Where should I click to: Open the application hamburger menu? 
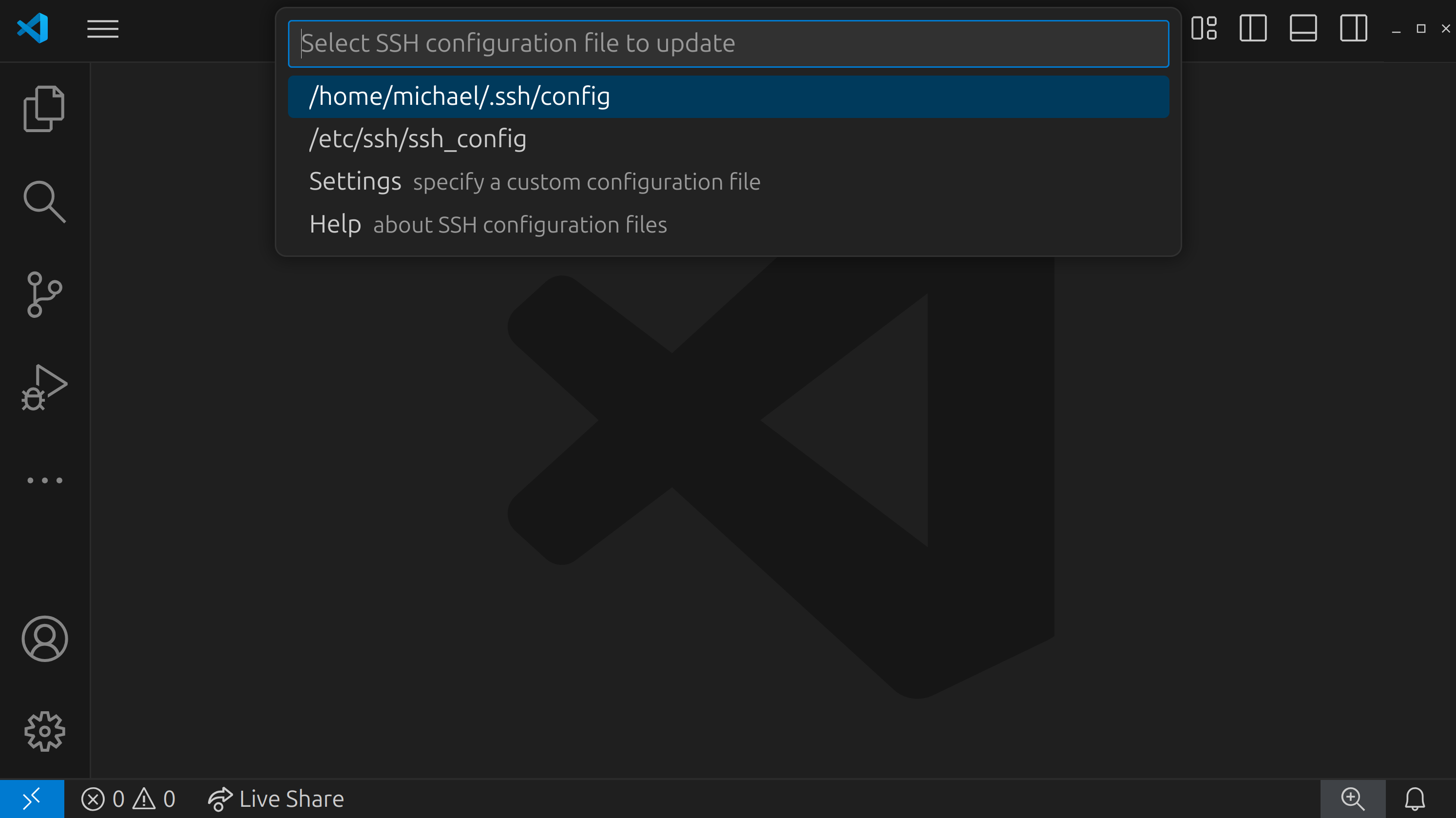102,29
